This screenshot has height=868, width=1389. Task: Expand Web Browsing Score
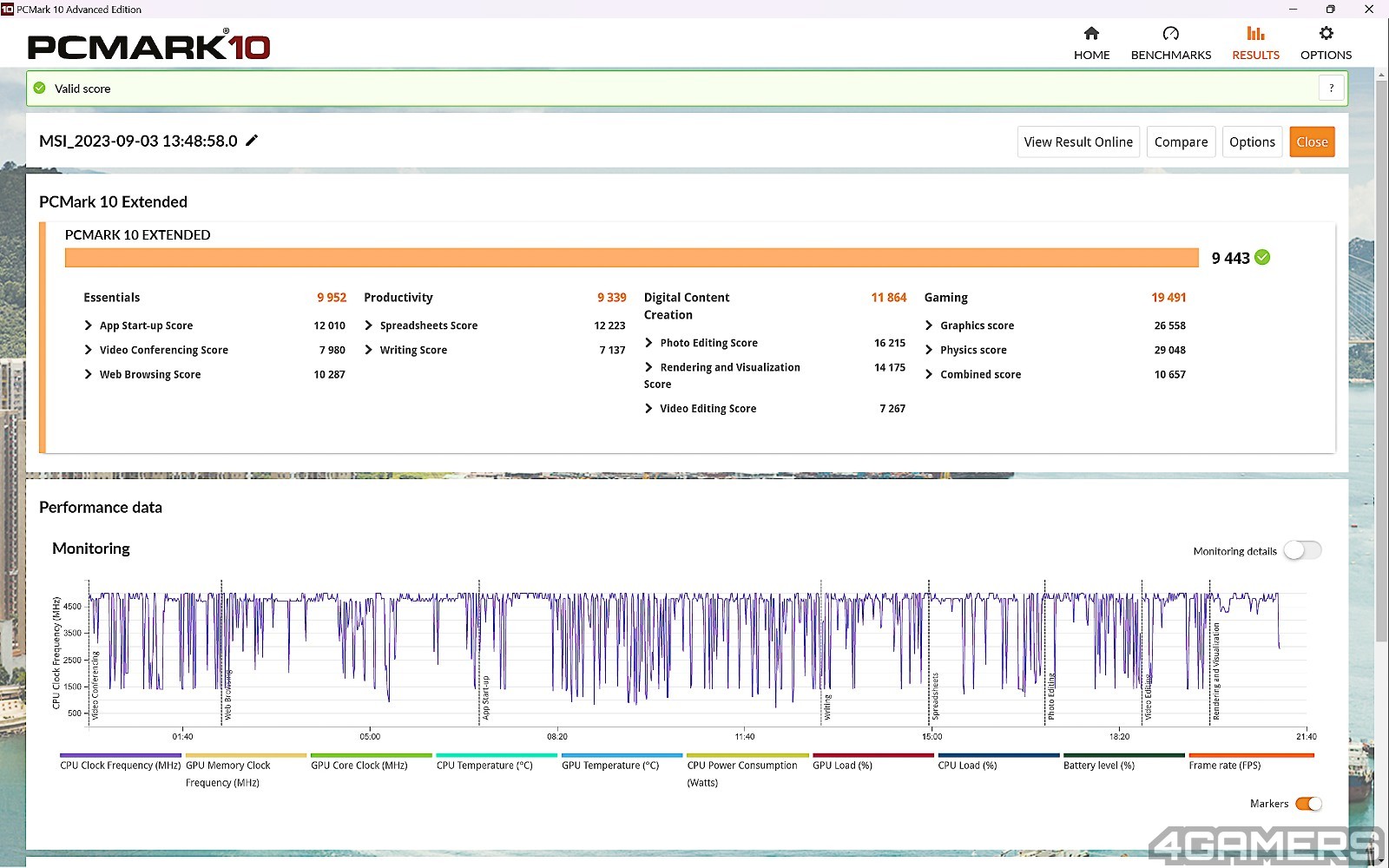click(x=89, y=374)
